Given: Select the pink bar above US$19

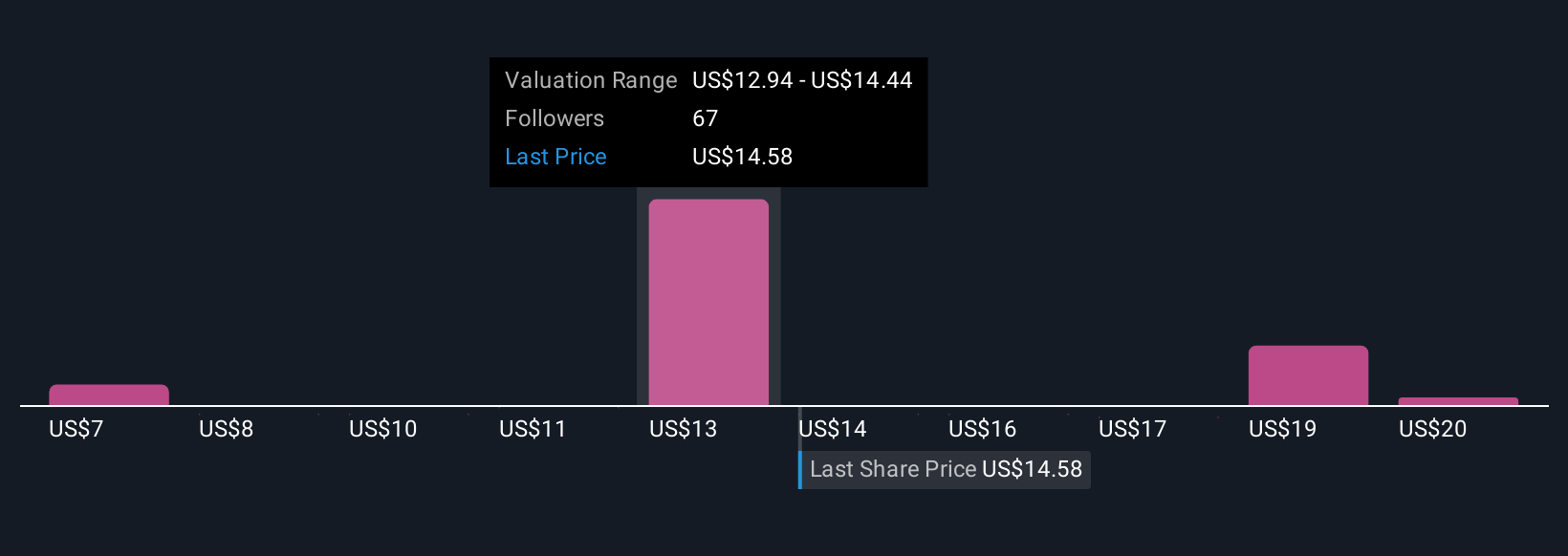Looking at the screenshot, I should [x=1308, y=375].
